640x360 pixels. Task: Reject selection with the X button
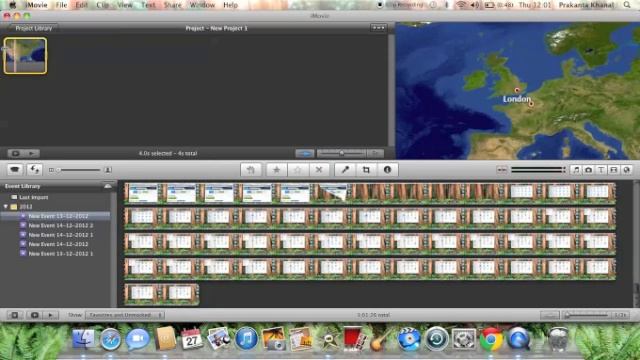[319, 170]
